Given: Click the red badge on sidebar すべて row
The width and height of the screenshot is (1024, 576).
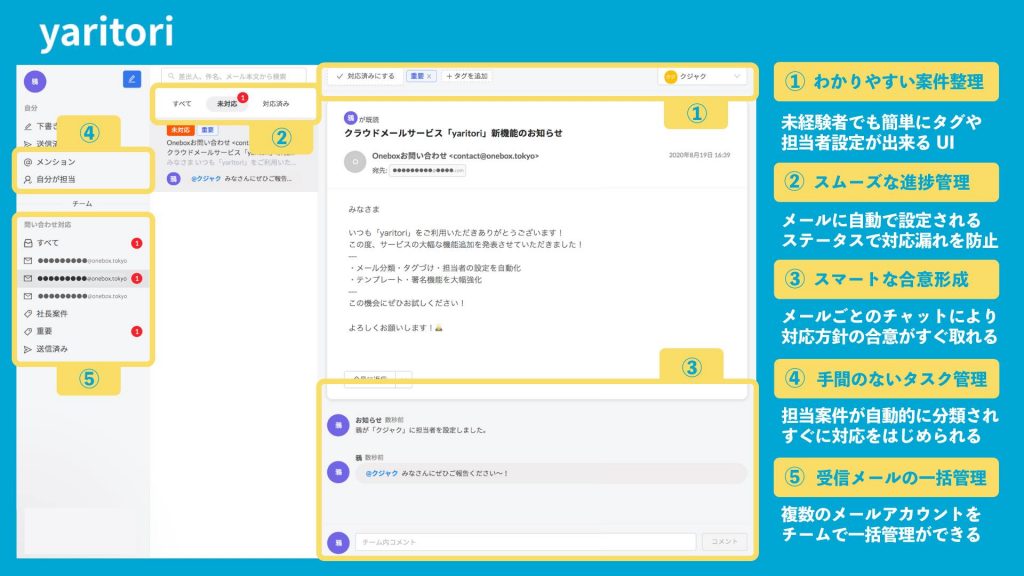Looking at the screenshot, I should point(136,243).
